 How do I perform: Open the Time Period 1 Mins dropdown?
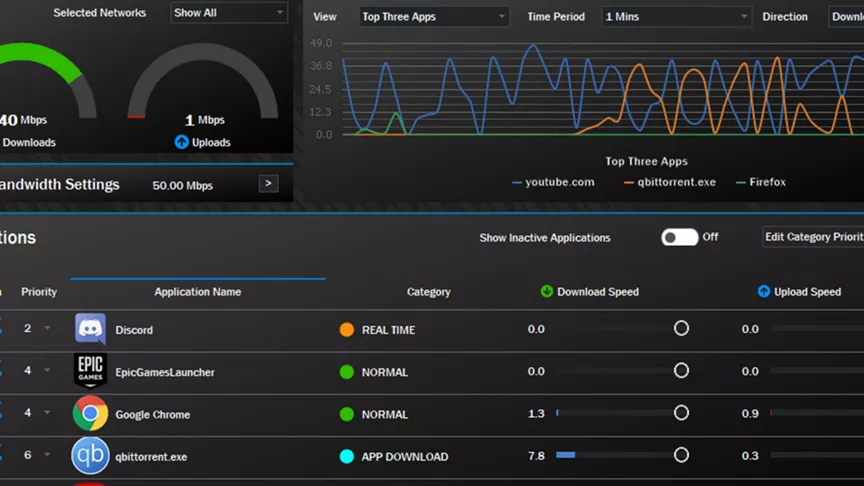[x=676, y=17]
